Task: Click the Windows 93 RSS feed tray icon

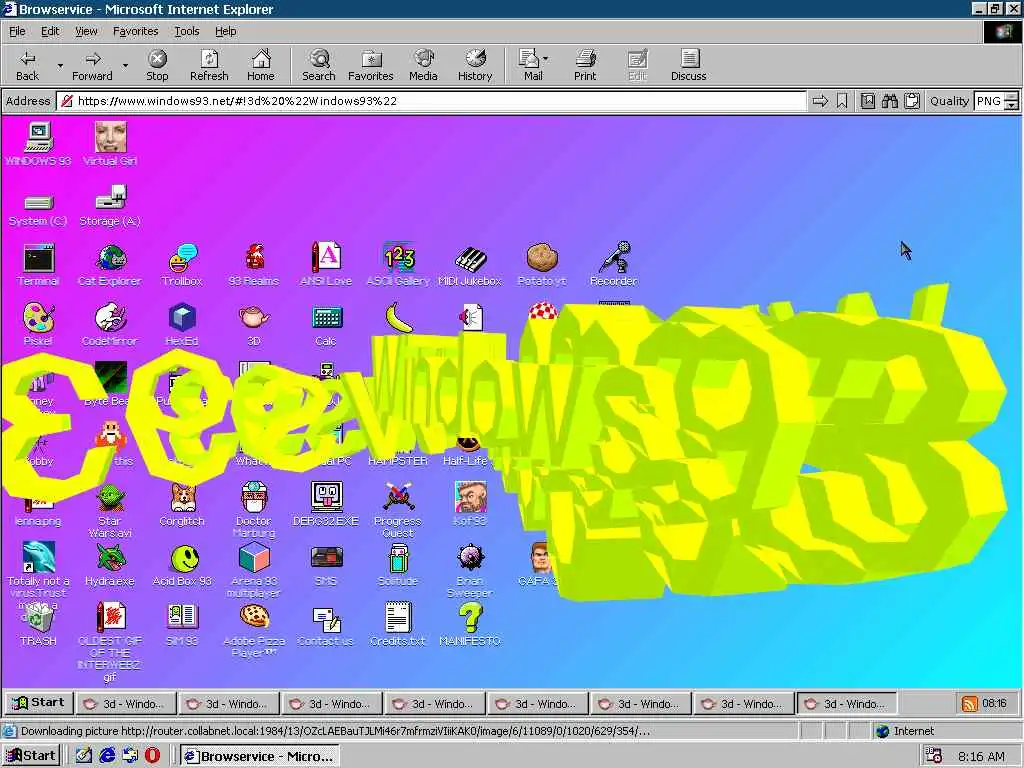Action: (x=970, y=703)
